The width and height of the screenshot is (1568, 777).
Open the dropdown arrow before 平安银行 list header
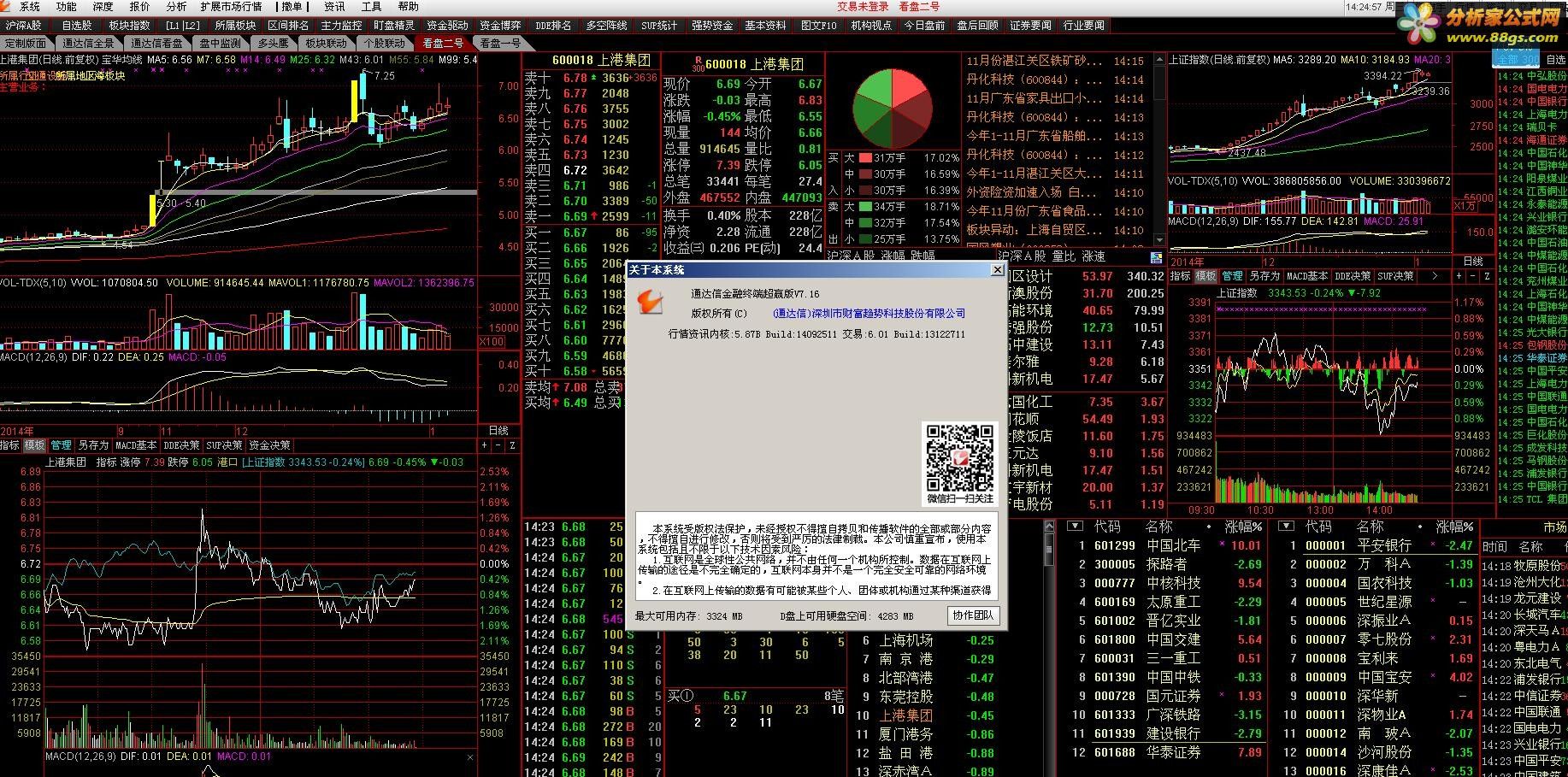coord(1287,527)
